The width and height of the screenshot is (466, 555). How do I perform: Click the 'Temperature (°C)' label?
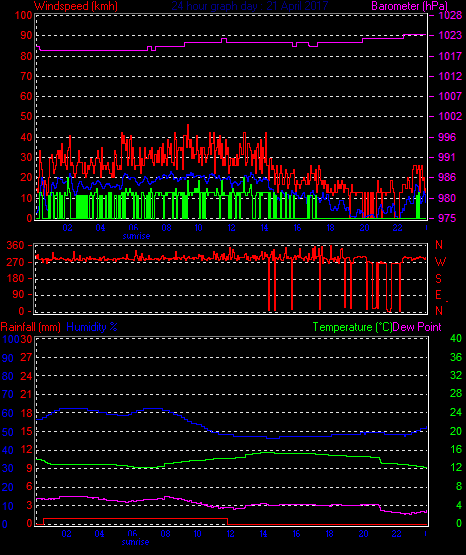point(352,327)
